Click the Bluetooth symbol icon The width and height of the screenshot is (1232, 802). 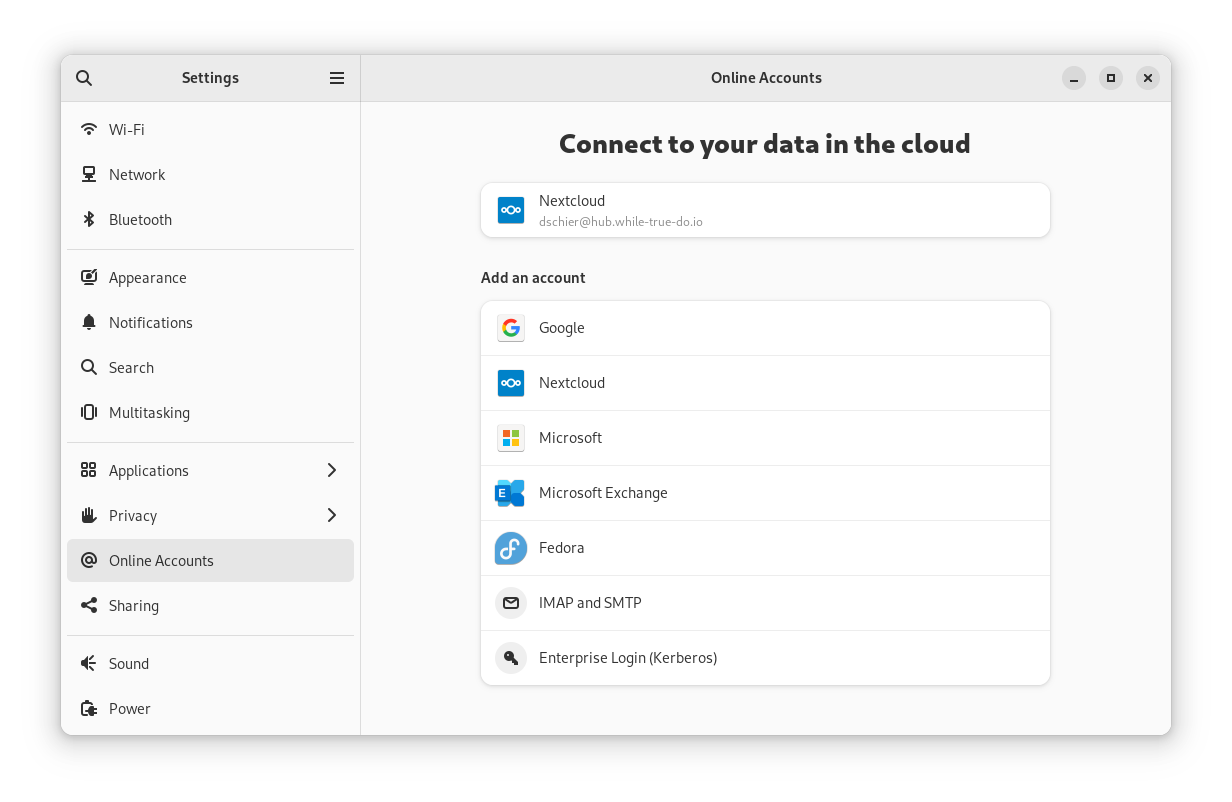point(89,219)
